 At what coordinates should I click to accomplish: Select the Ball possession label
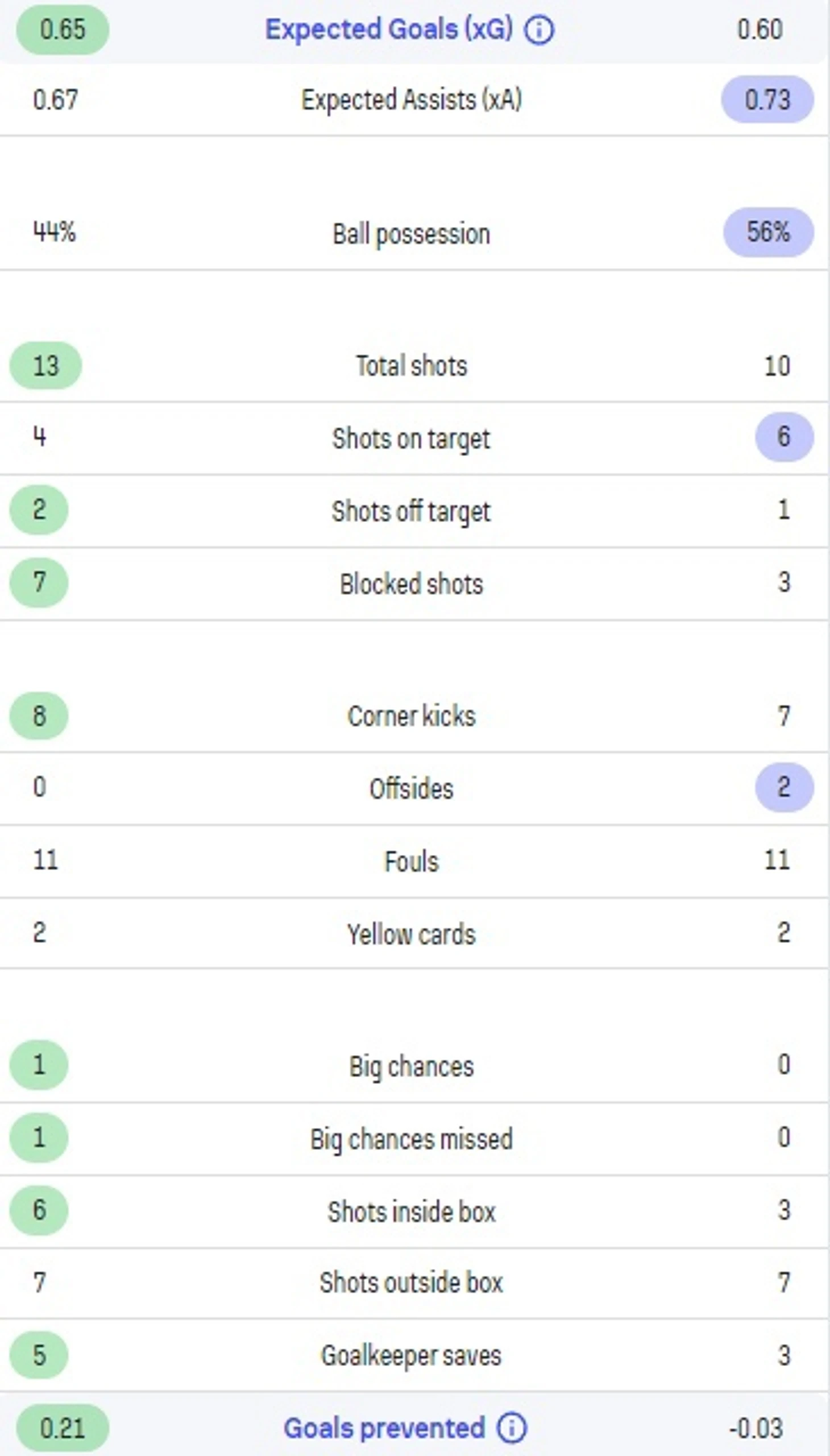point(411,234)
